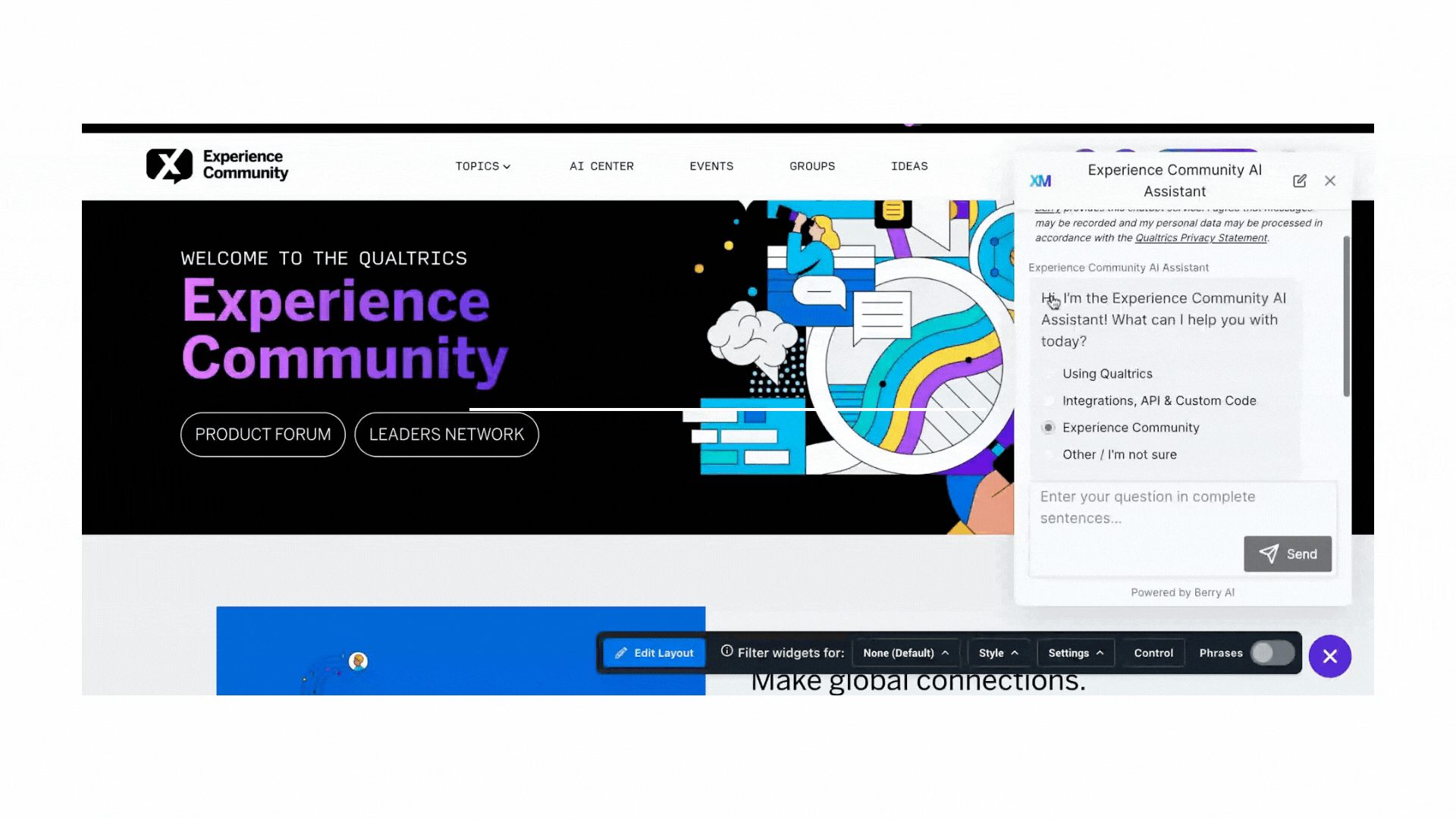Expand the Topics dropdown menu
Viewport: 1456px width, 819px height.
pyautogui.click(x=482, y=166)
